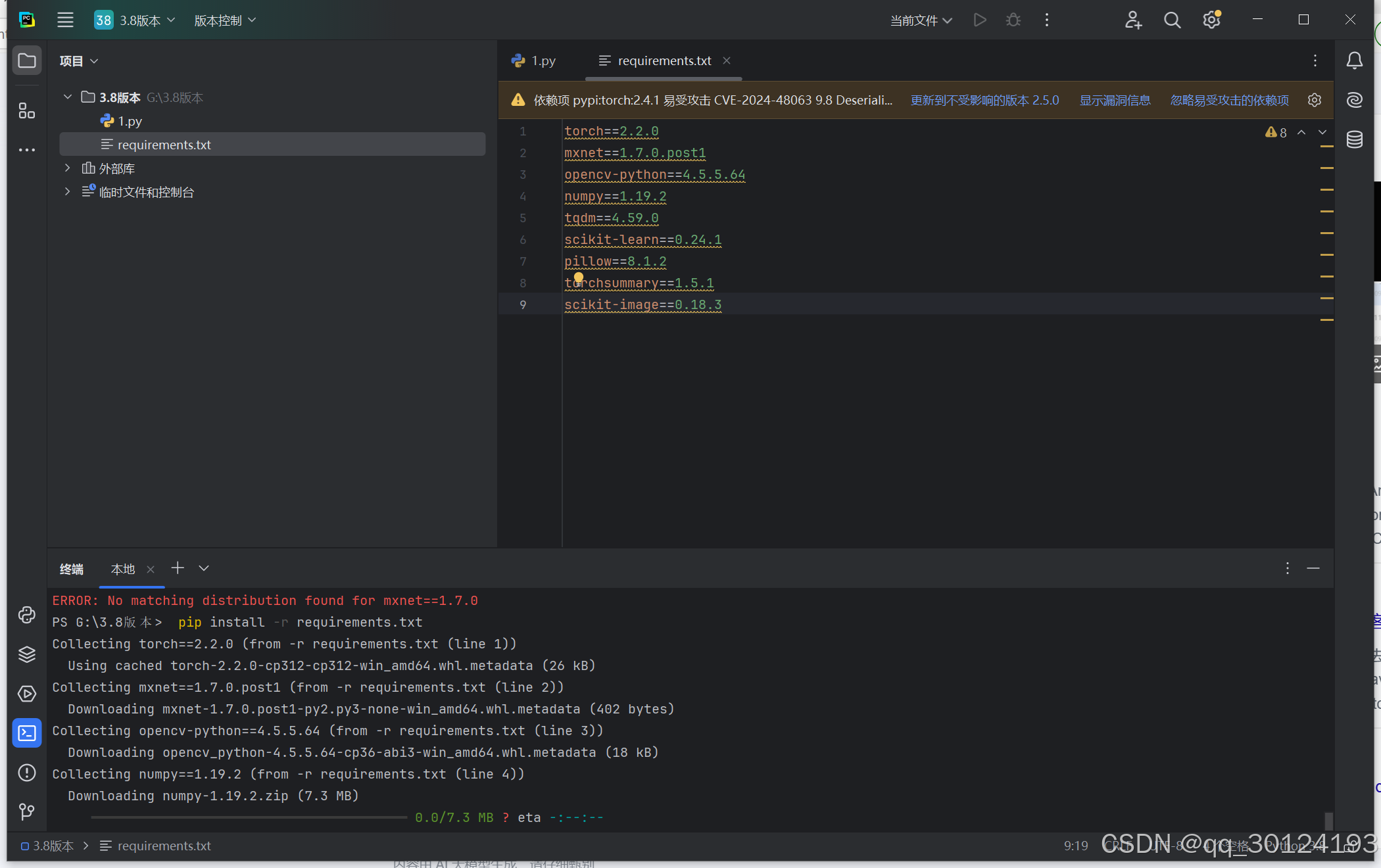The width and height of the screenshot is (1381, 868).
Task: Click 显示漏洞信息 link
Action: tap(1115, 100)
